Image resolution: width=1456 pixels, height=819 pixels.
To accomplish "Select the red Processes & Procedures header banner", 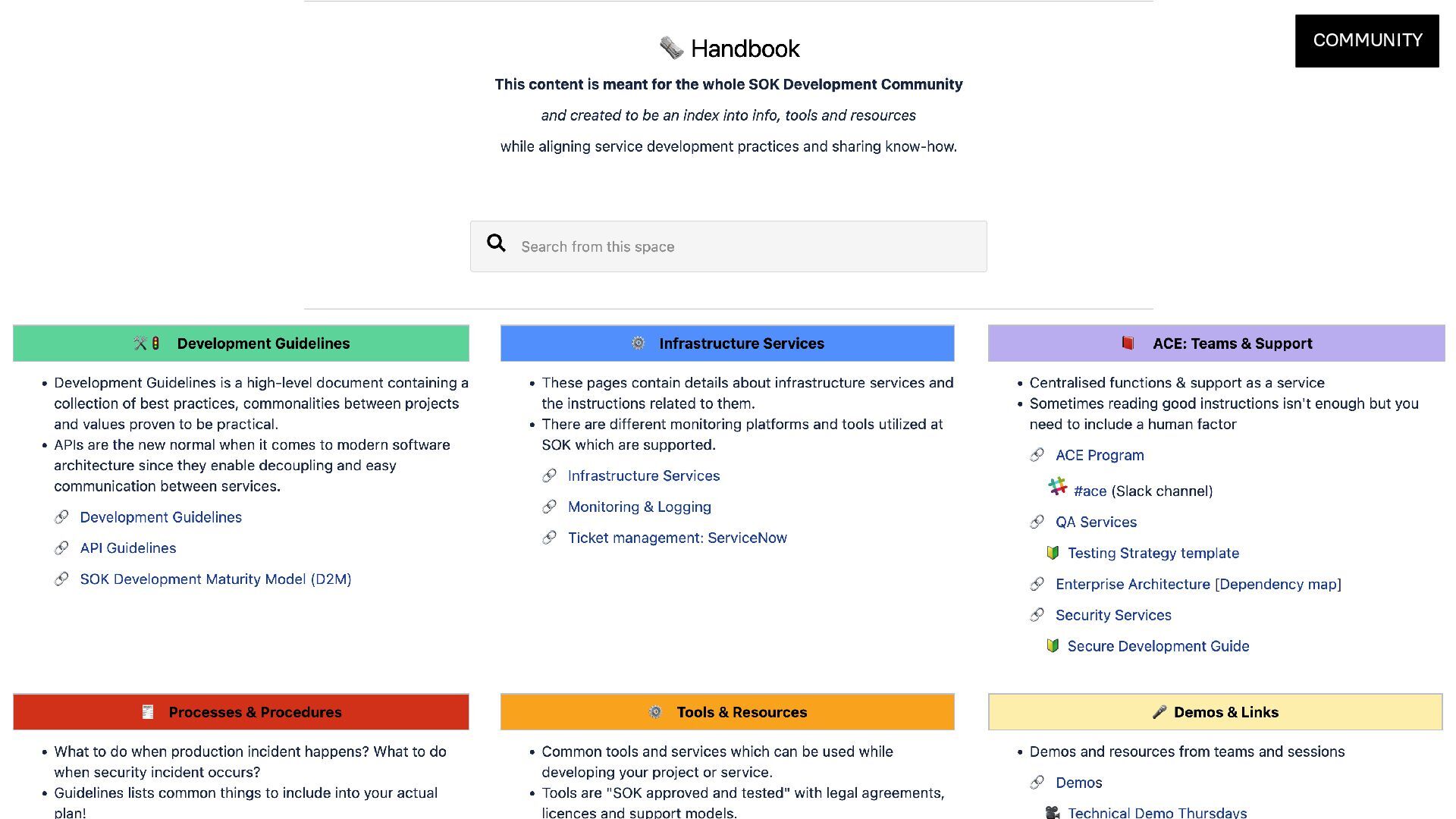I will click(241, 712).
